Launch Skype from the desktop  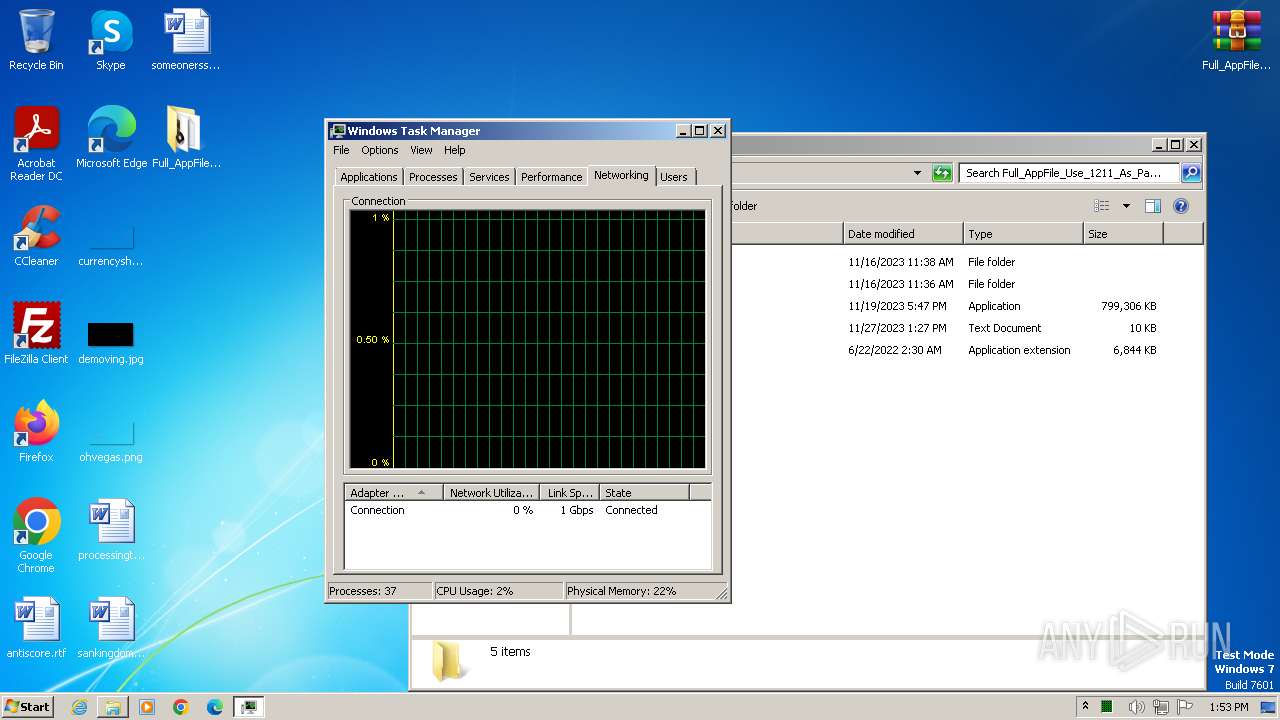[110, 40]
